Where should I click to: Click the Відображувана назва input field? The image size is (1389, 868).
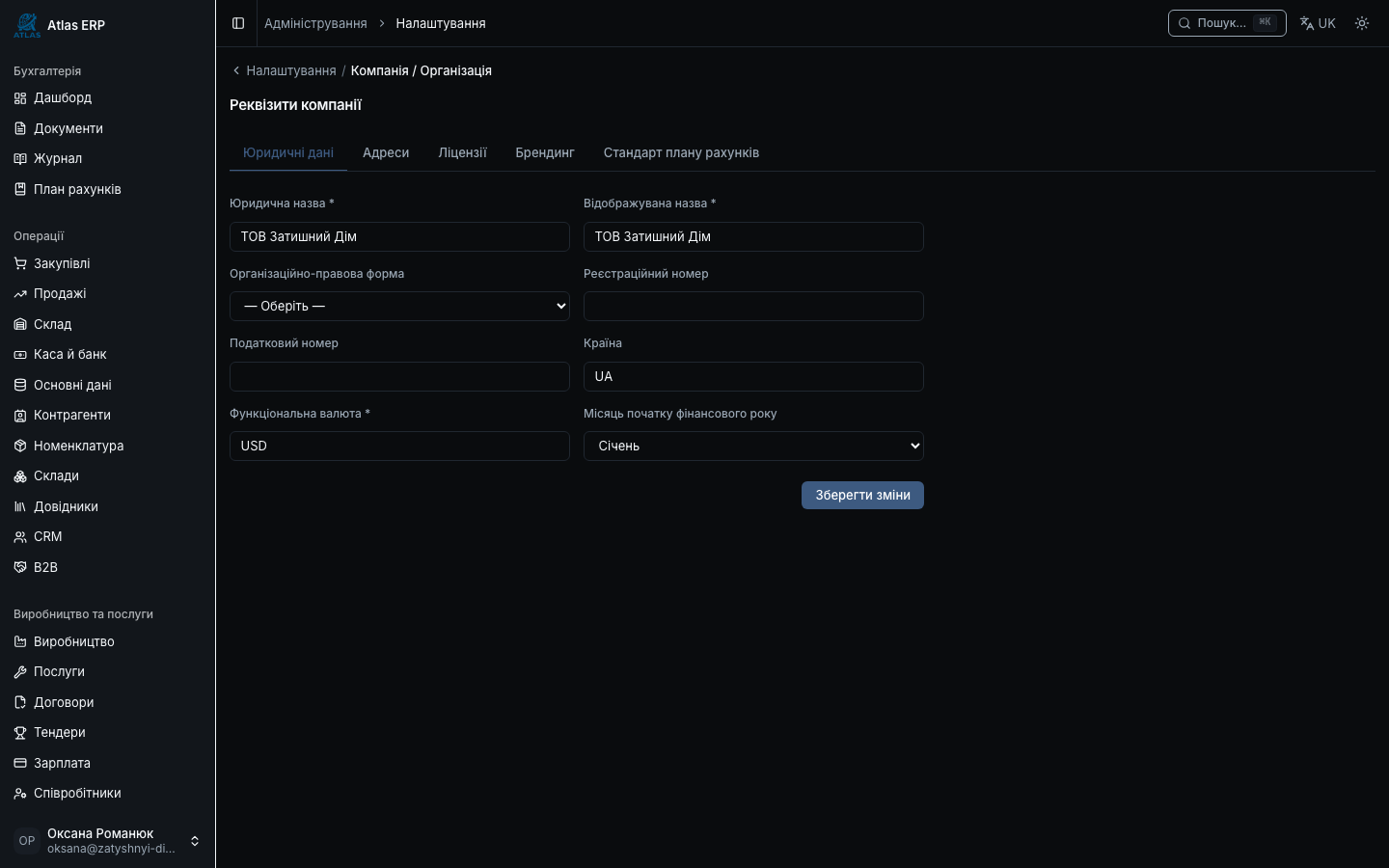point(753,236)
